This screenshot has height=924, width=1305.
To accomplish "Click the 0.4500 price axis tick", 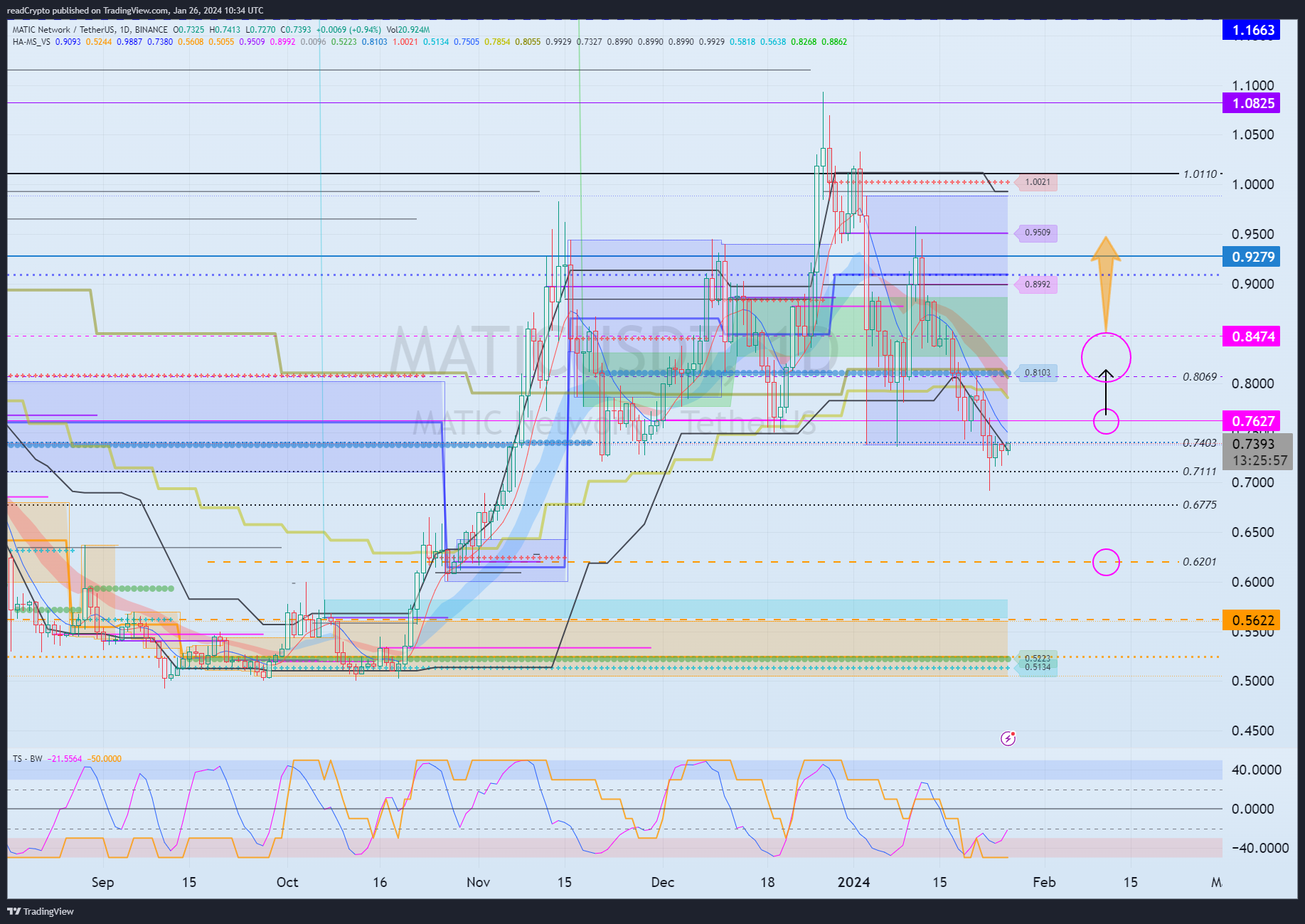I will coord(1252,731).
